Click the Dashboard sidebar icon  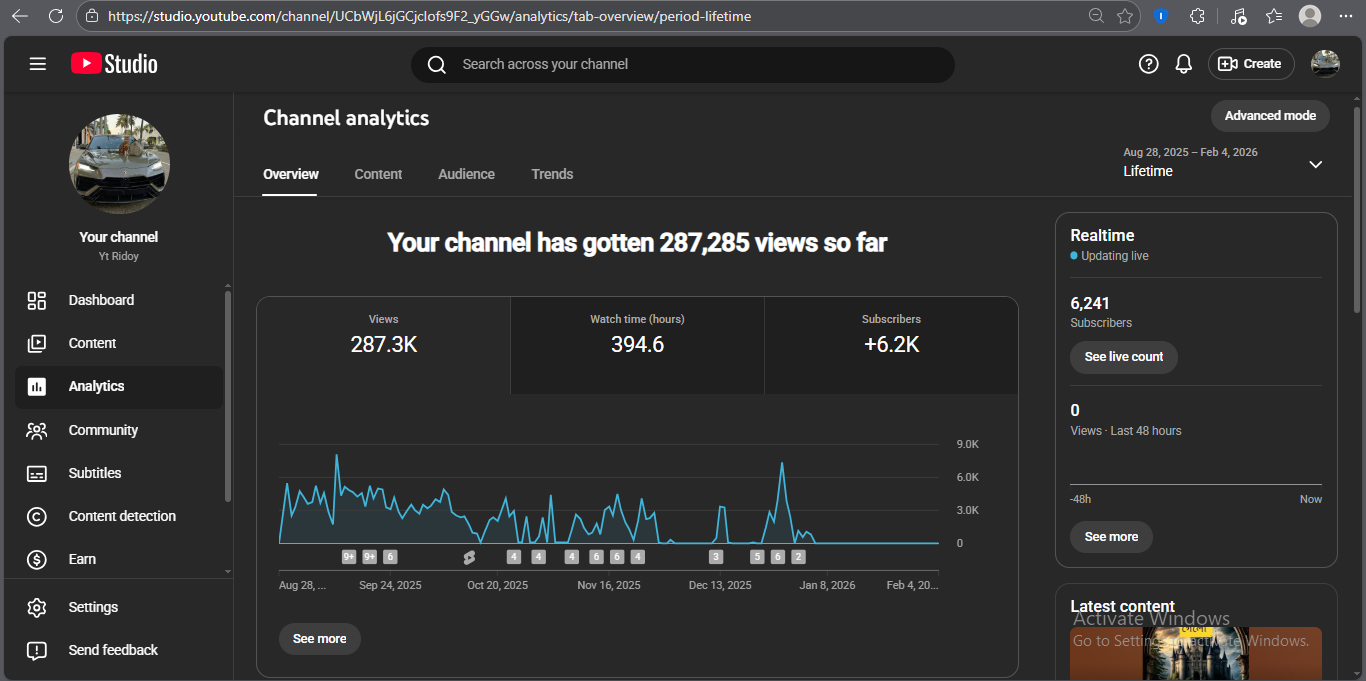[37, 300]
